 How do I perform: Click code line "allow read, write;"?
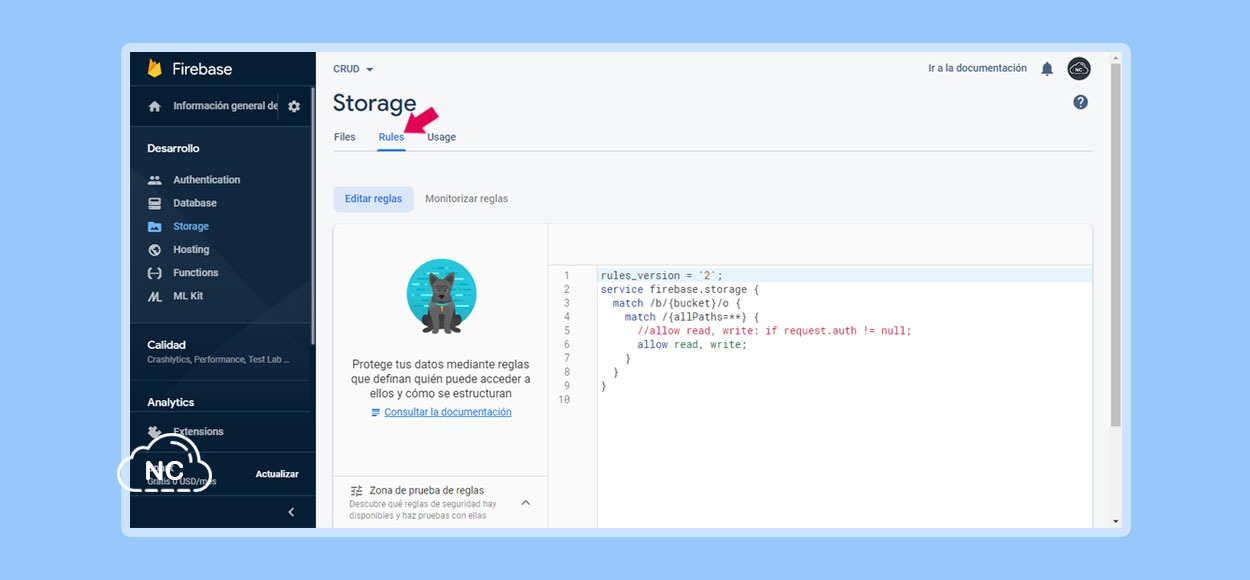click(692, 345)
